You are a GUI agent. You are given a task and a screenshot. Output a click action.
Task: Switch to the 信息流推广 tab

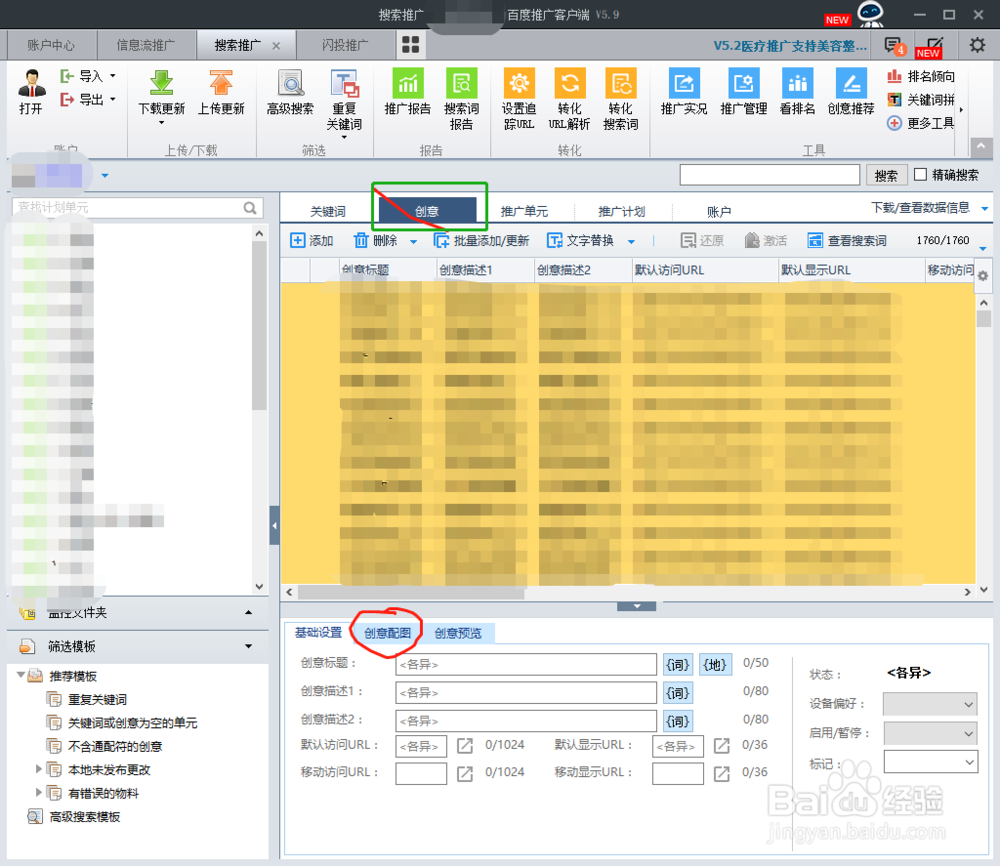pos(146,45)
